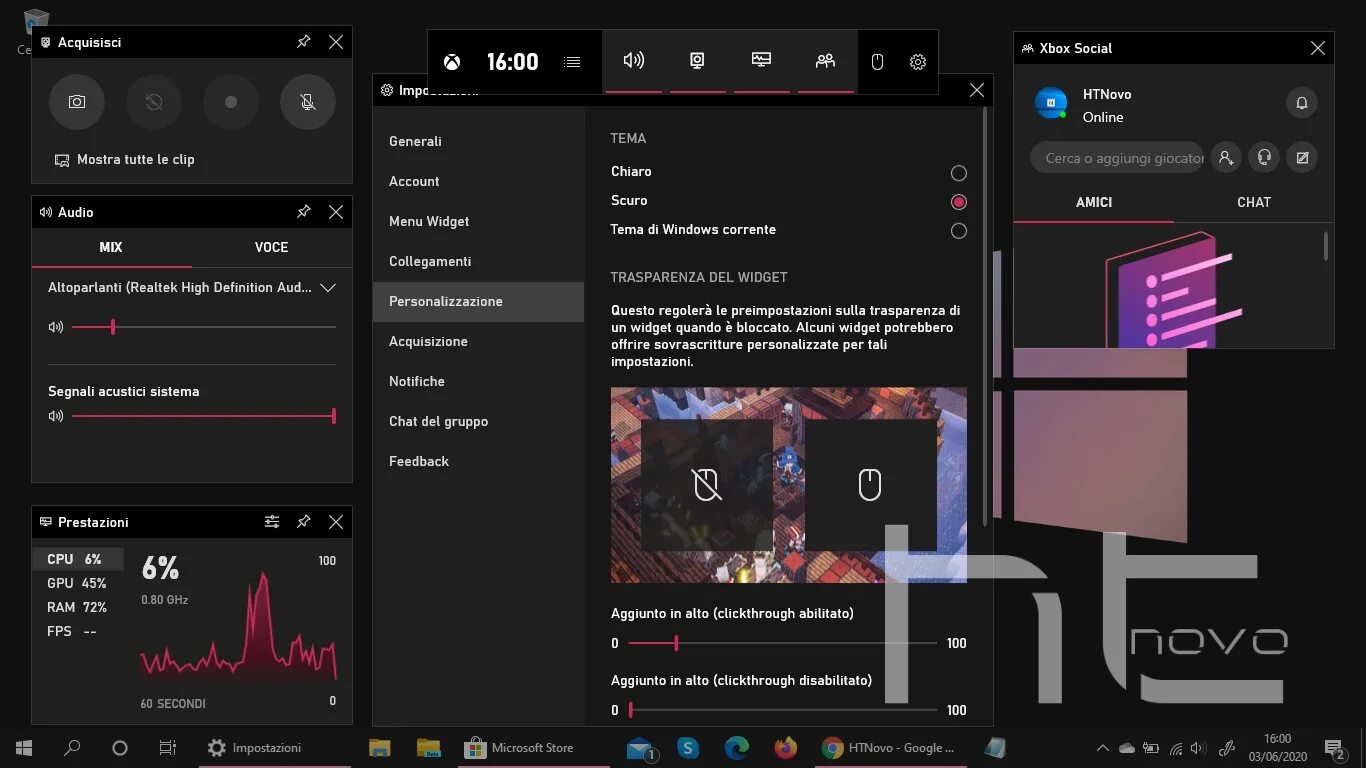Click the HTNovo profile avatar
The height and width of the screenshot is (768, 1366).
pos(1051,102)
